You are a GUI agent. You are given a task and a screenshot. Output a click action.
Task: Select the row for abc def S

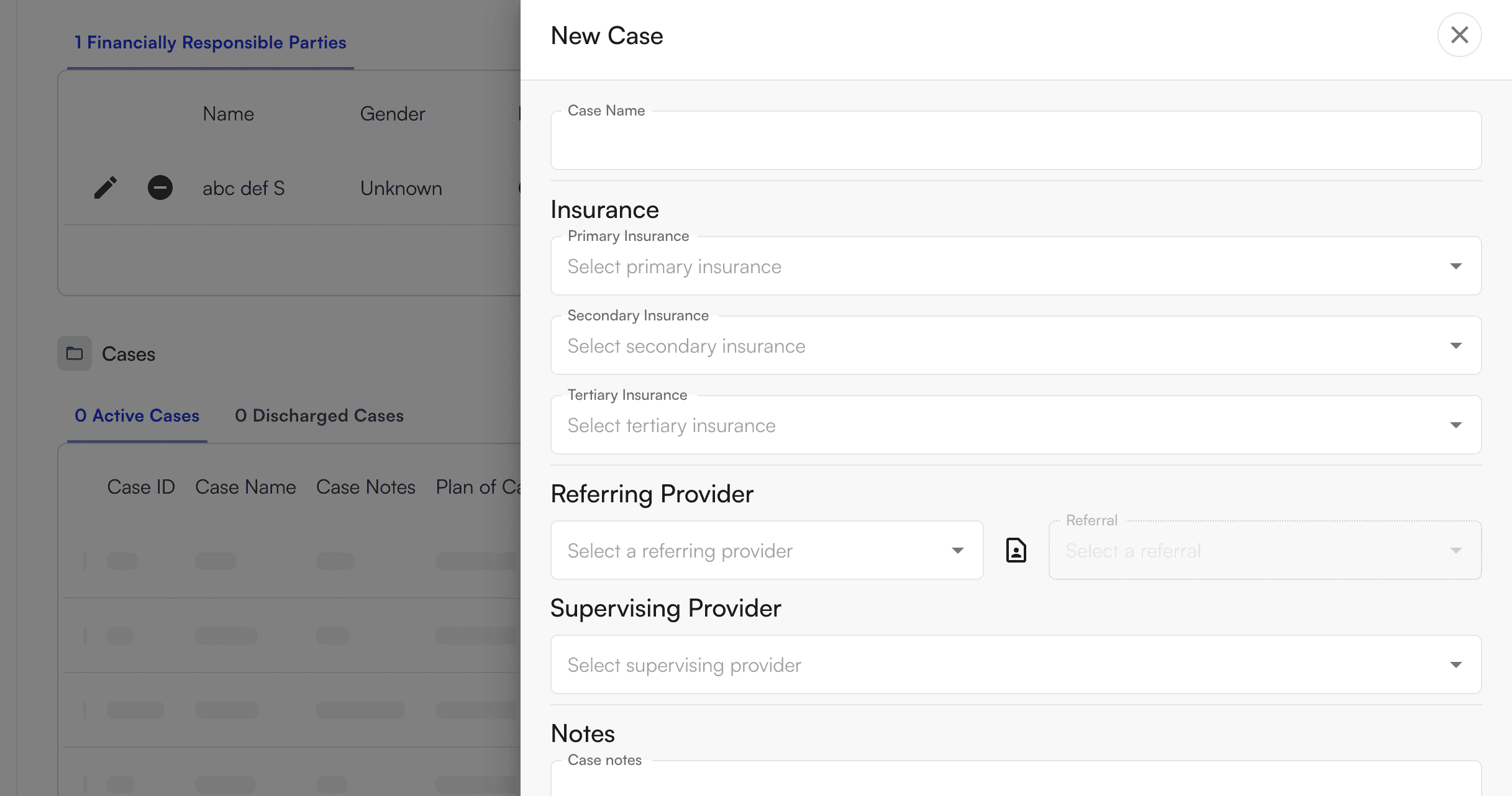pyautogui.click(x=244, y=188)
